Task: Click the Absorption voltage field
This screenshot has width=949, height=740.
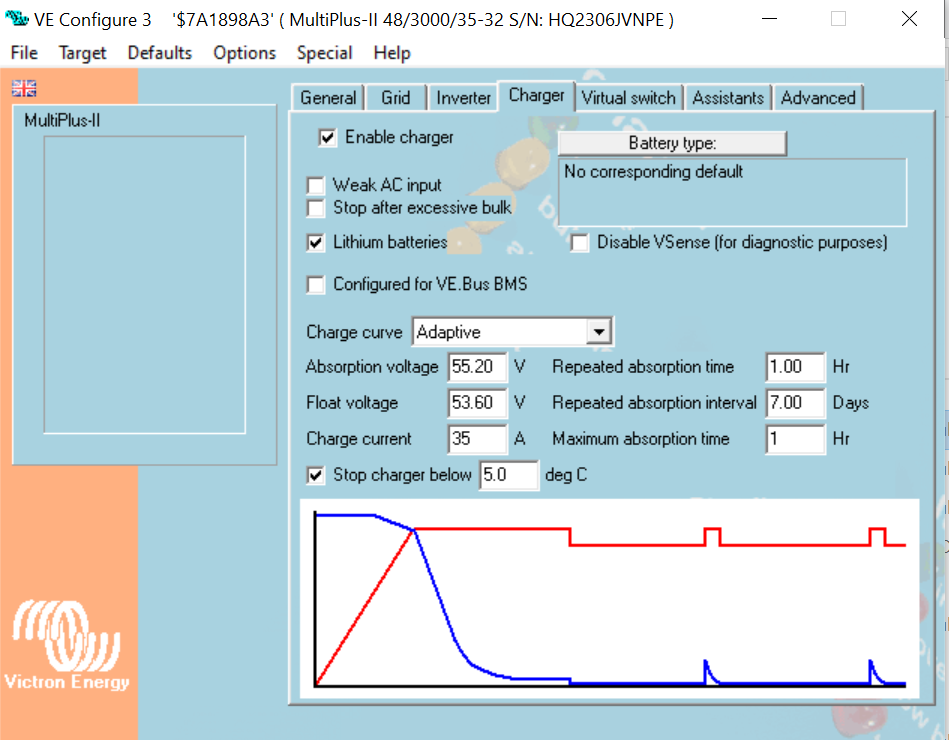Action: 477,367
